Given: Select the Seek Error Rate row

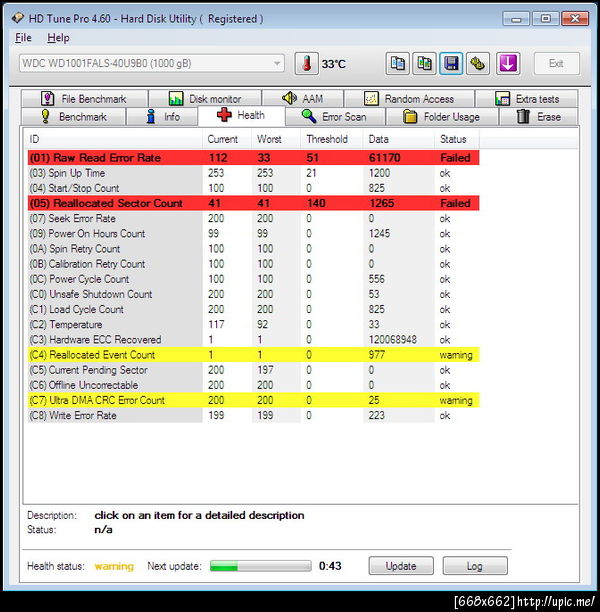Looking at the screenshot, I should (x=253, y=218).
